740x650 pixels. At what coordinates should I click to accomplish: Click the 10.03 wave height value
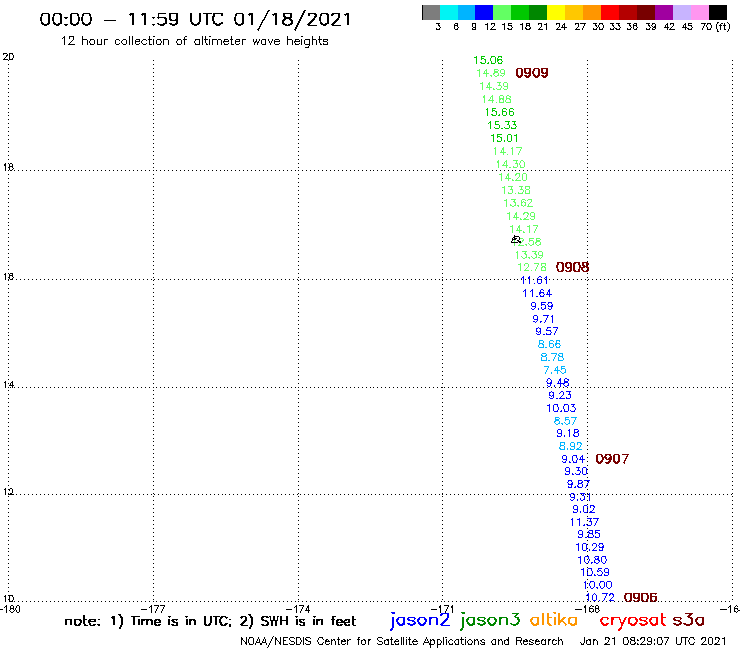561,408
